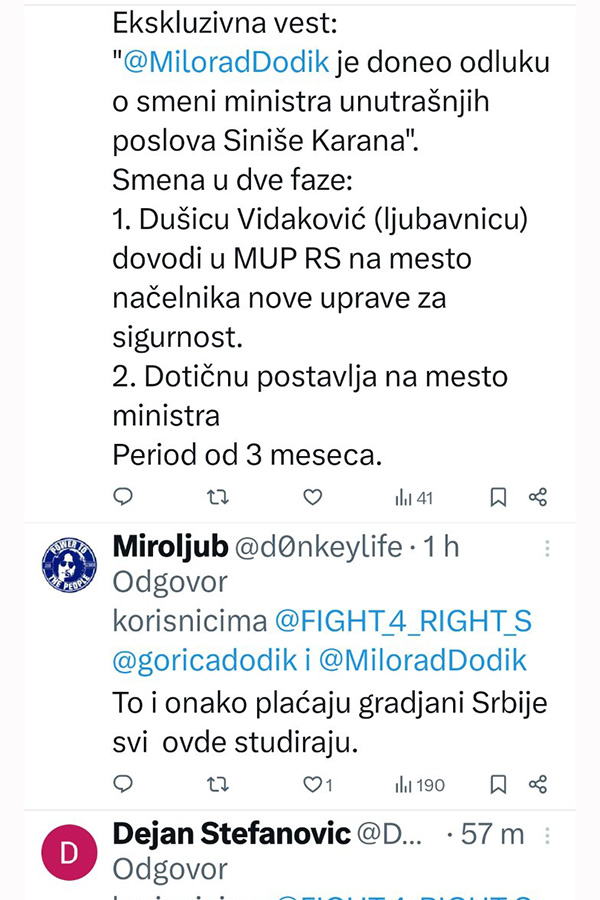Share the Ekskluzivna vest tweet
This screenshot has height=900, width=600.
[538, 497]
